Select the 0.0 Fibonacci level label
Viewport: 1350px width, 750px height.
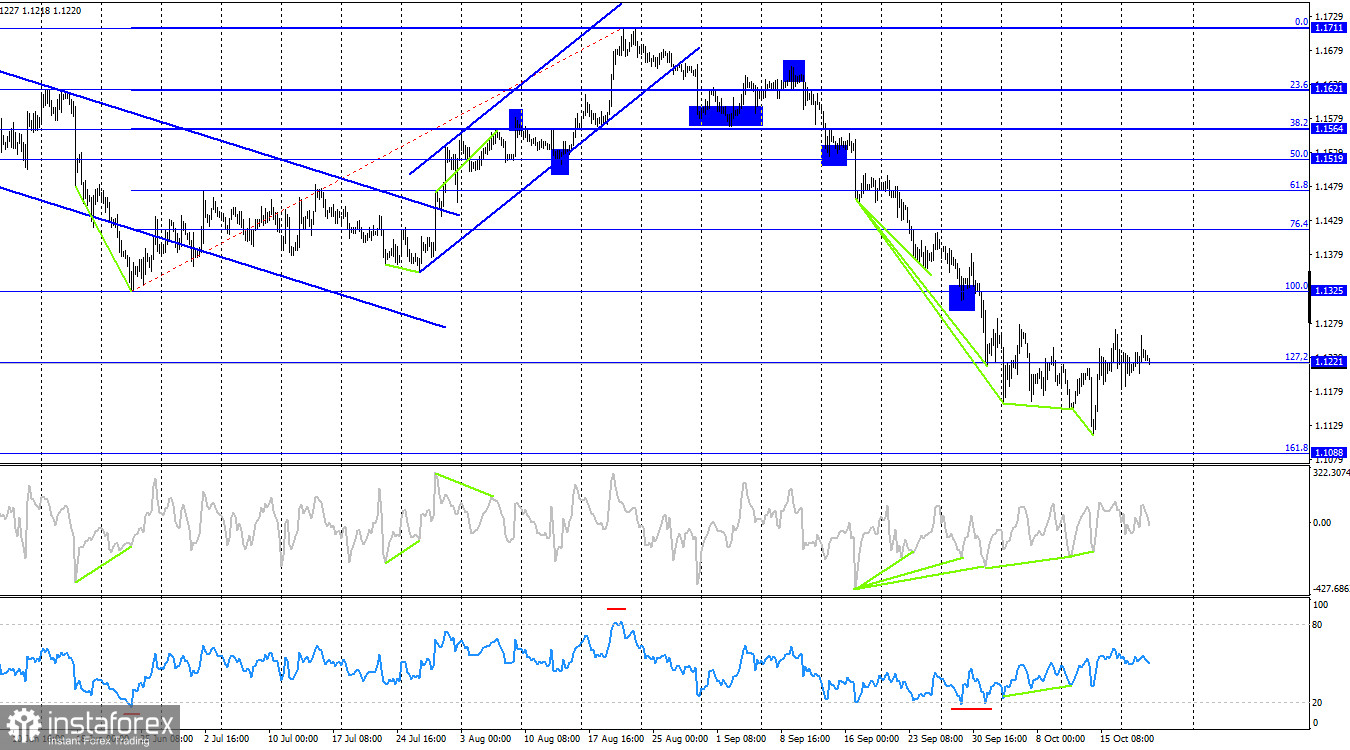tap(1301, 22)
